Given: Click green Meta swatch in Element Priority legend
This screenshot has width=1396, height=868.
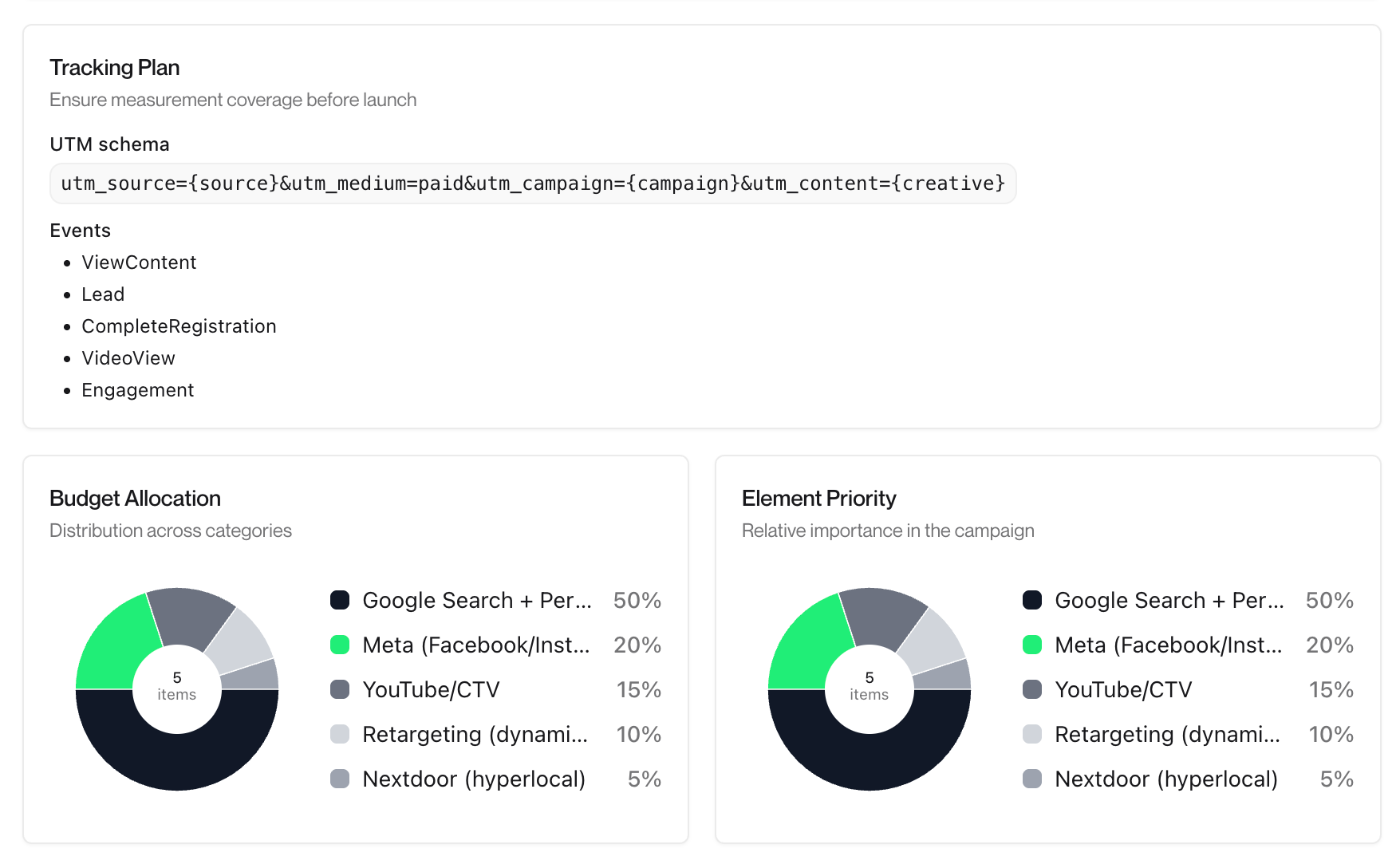Looking at the screenshot, I should (x=1032, y=645).
